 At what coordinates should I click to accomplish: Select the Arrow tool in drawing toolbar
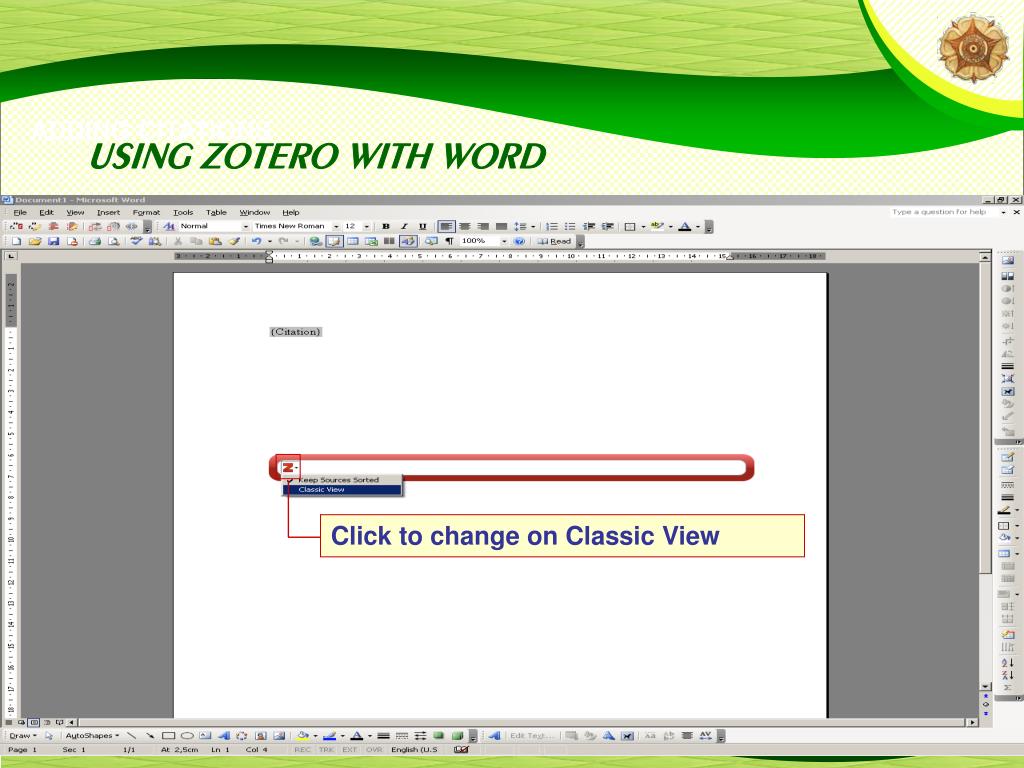click(150, 736)
